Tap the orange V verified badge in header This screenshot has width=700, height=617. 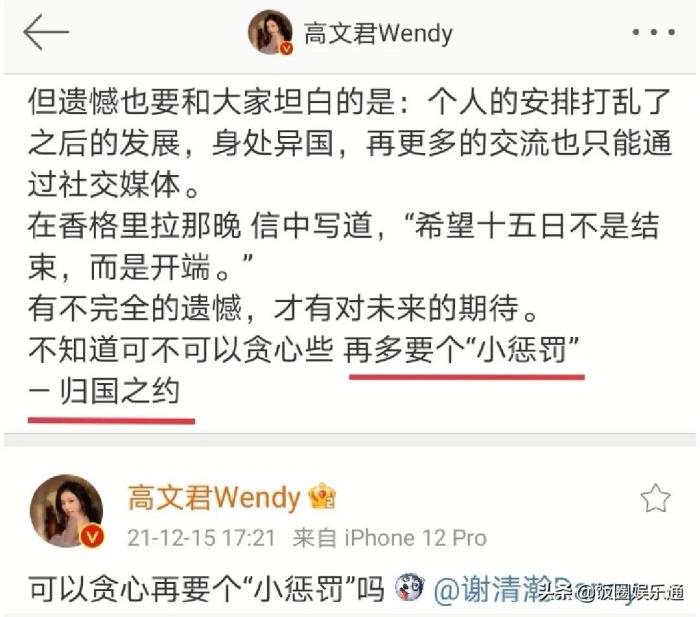[286, 48]
